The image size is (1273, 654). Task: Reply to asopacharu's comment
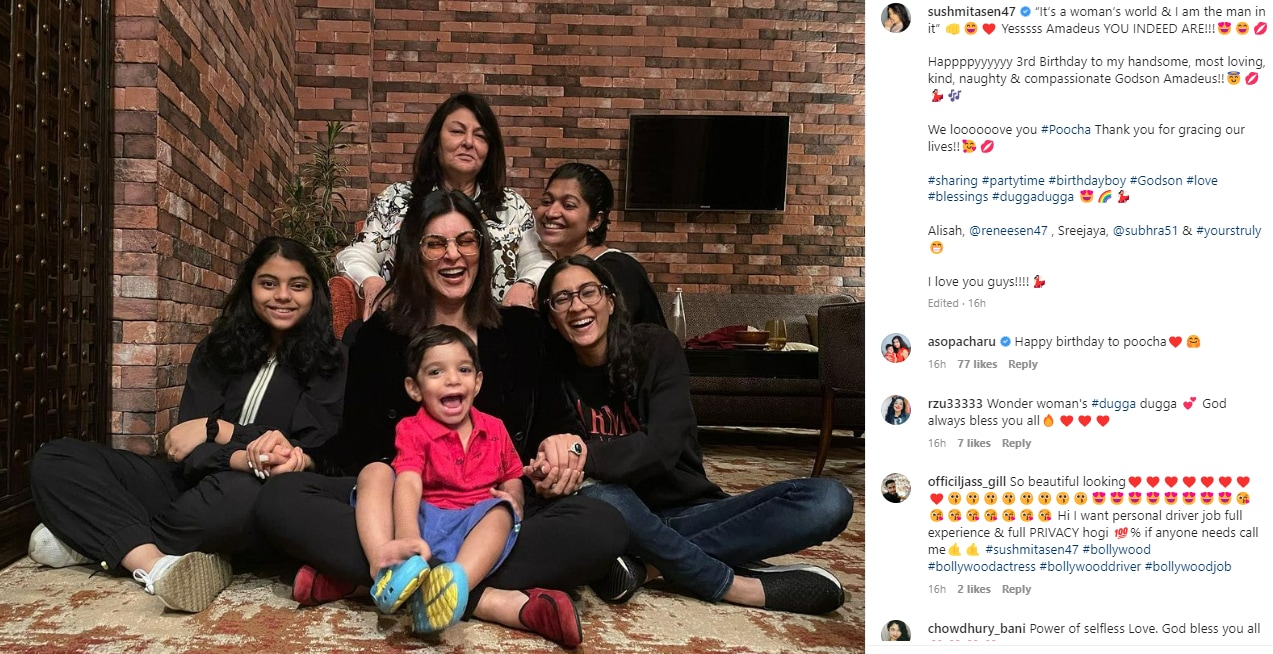coord(1023,365)
